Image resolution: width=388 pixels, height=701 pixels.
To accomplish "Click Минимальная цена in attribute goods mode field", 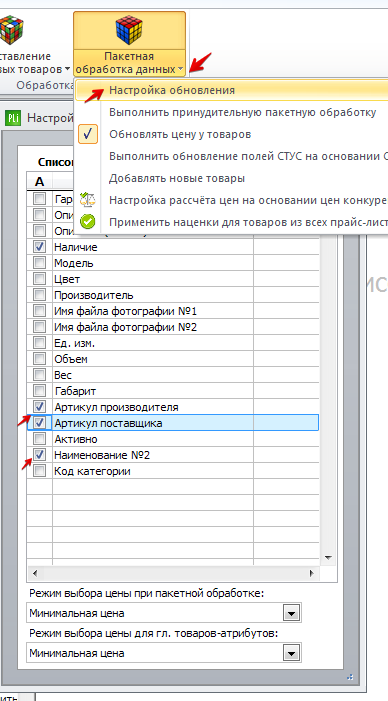I will pyautogui.click(x=77, y=653).
